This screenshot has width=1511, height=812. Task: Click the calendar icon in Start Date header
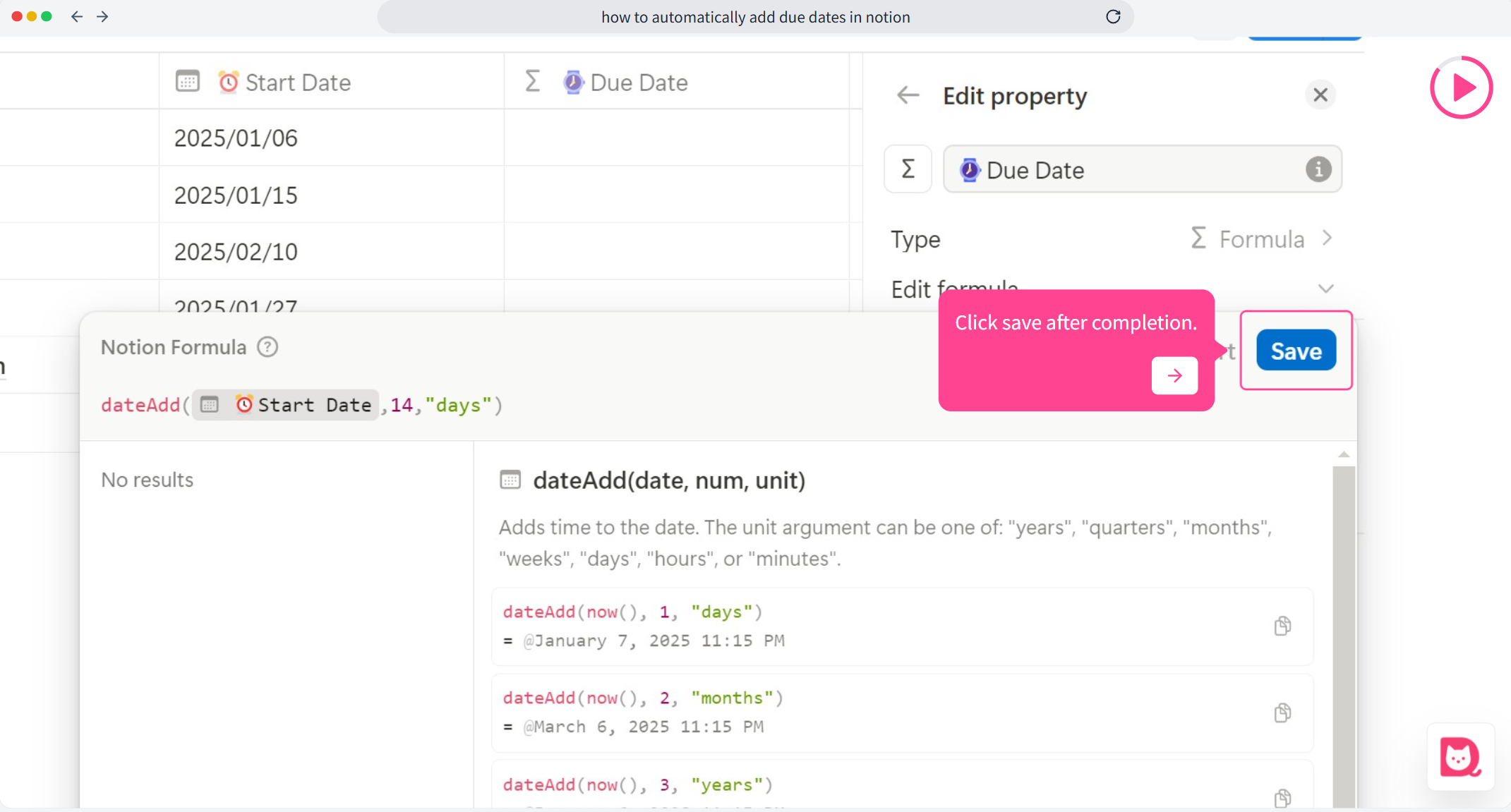(x=188, y=81)
